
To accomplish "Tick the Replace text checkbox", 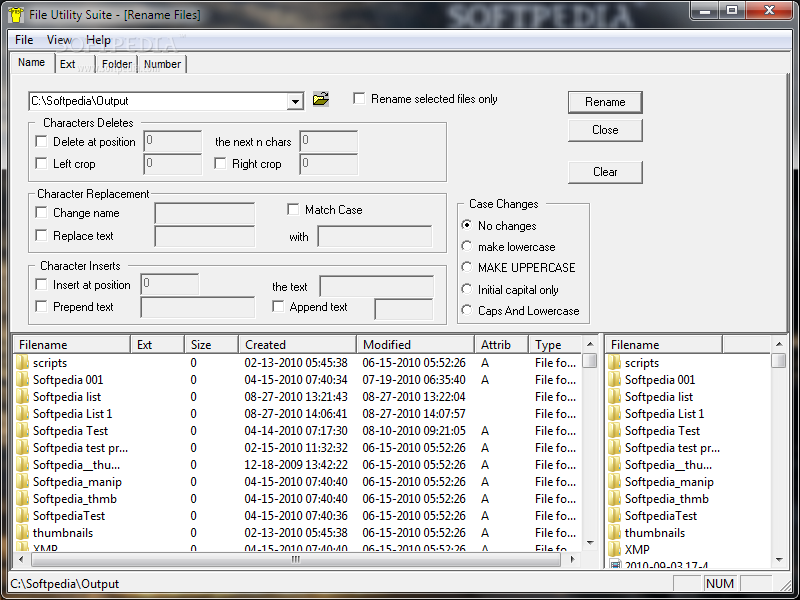I will point(41,235).
